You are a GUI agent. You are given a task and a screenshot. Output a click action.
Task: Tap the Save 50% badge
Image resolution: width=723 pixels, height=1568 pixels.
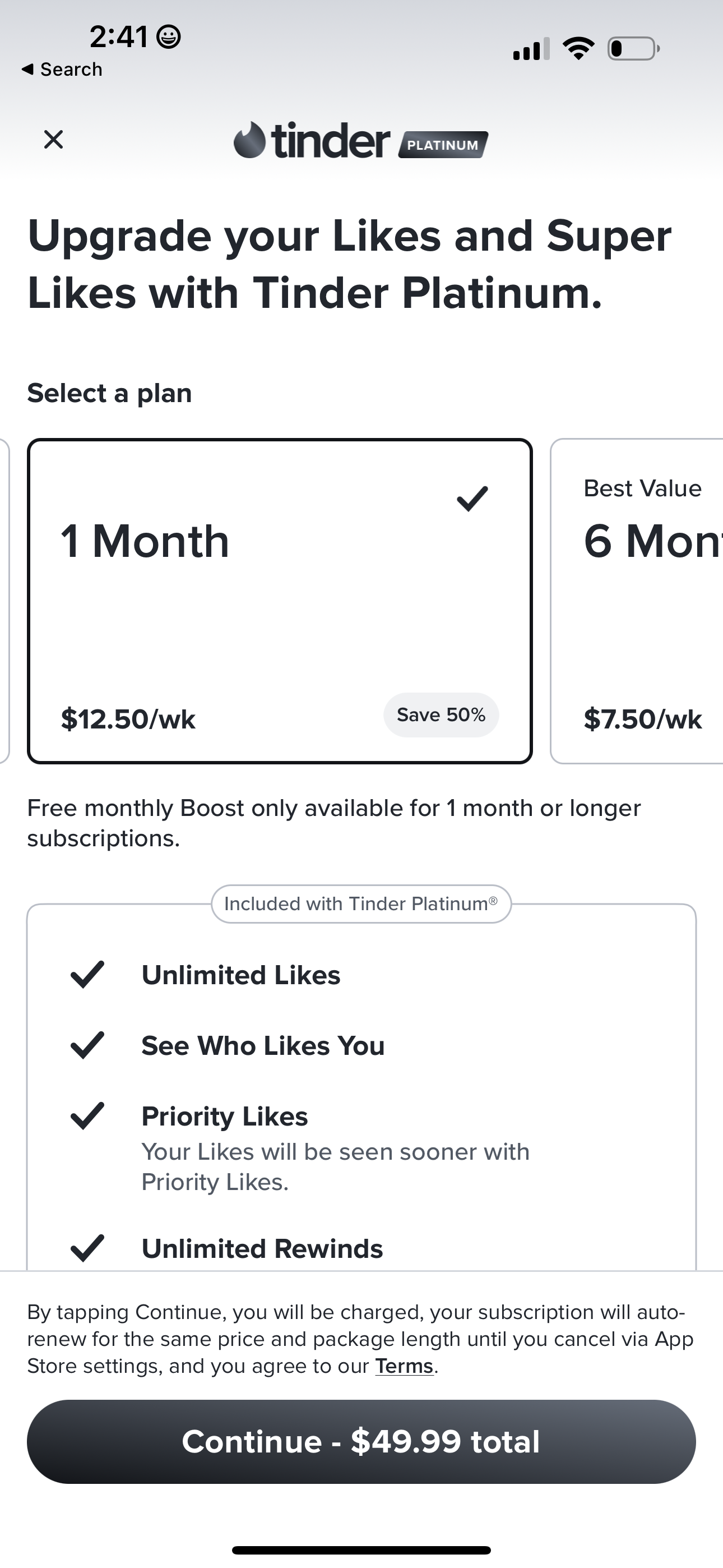(441, 714)
